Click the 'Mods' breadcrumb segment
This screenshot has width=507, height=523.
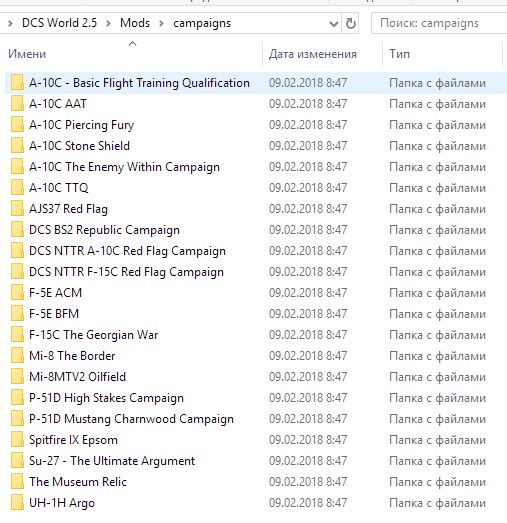tap(135, 23)
